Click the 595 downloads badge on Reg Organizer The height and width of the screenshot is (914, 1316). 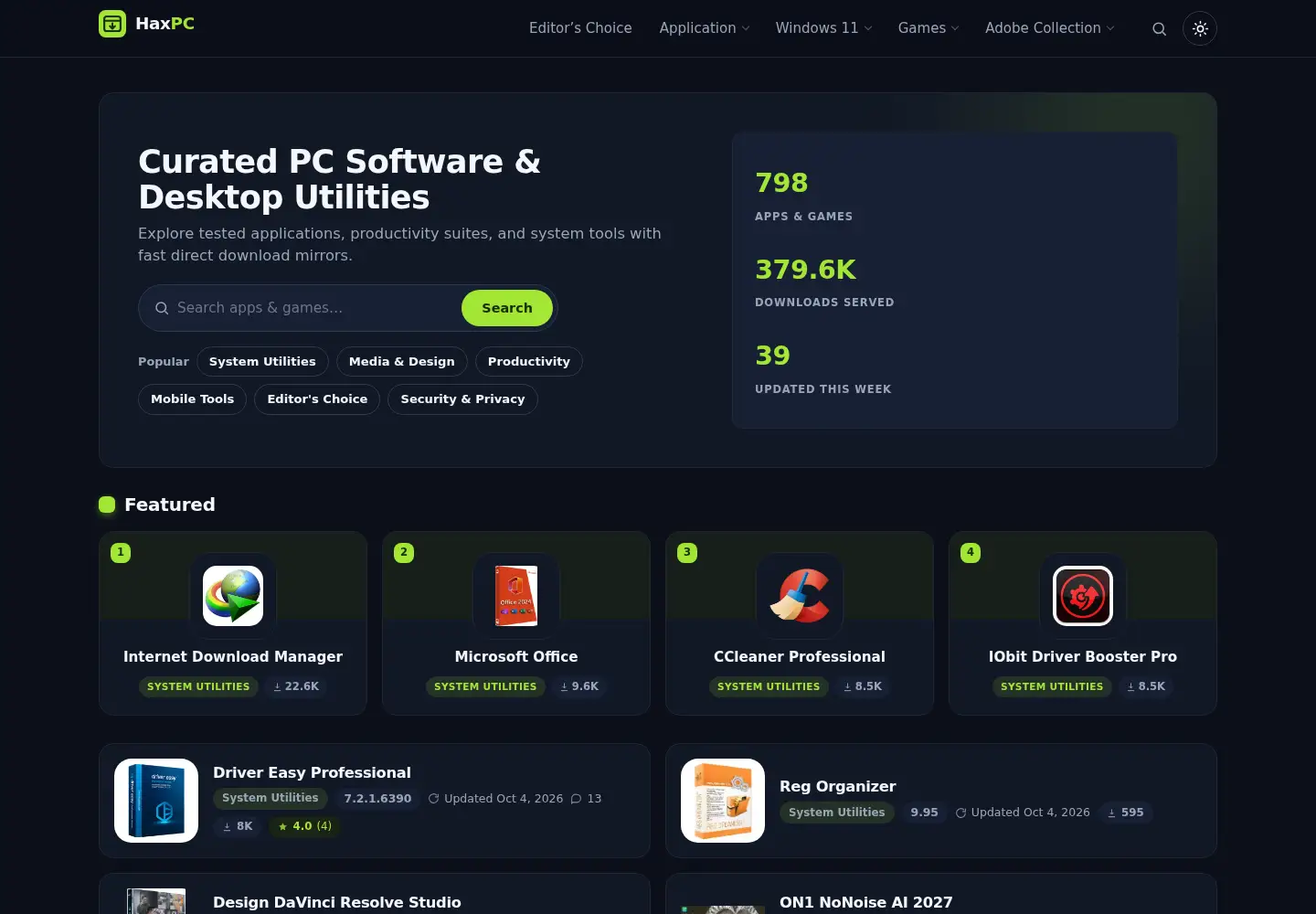(x=1125, y=813)
